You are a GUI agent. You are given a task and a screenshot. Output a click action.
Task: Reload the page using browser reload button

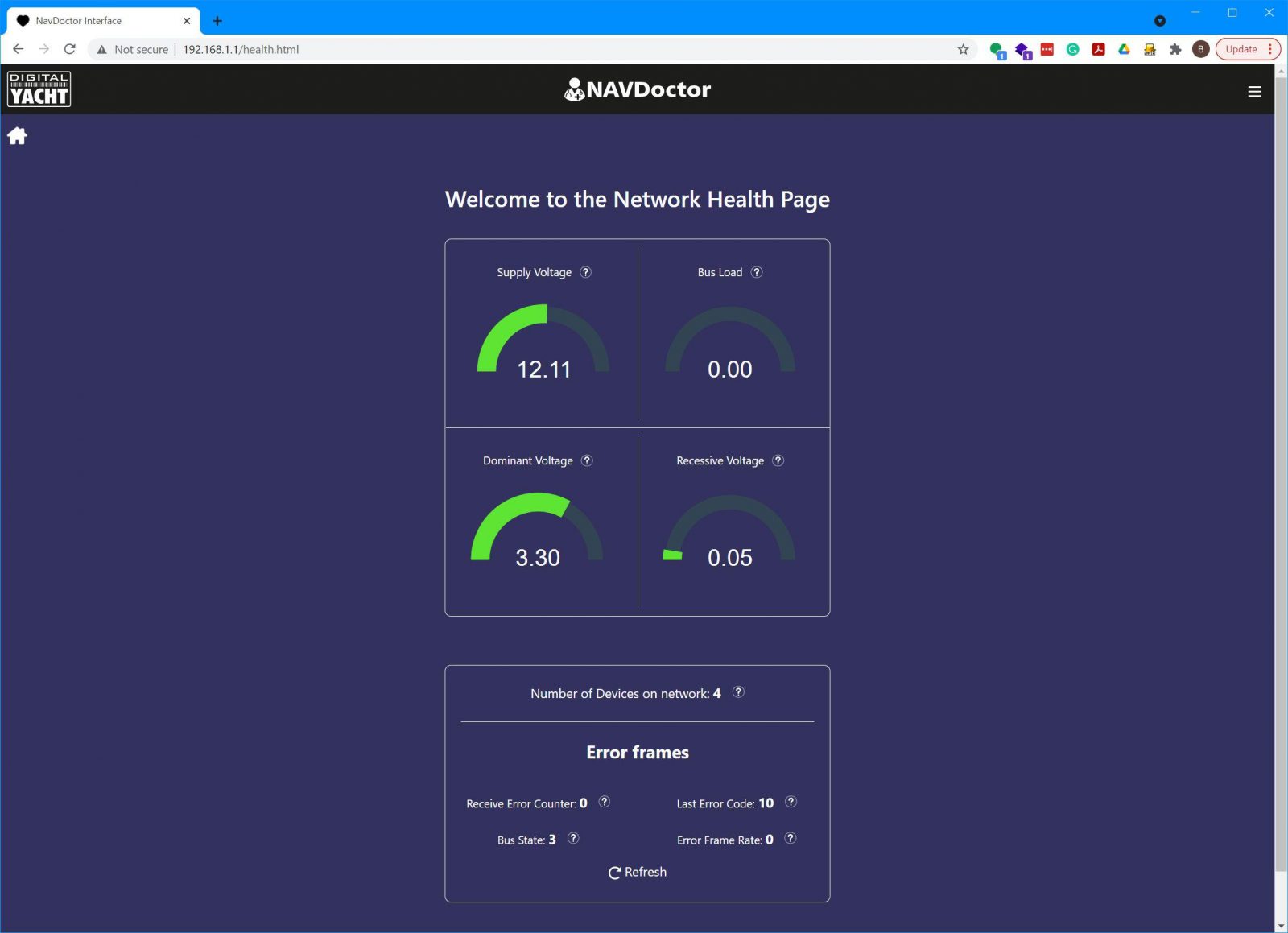pos(70,49)
